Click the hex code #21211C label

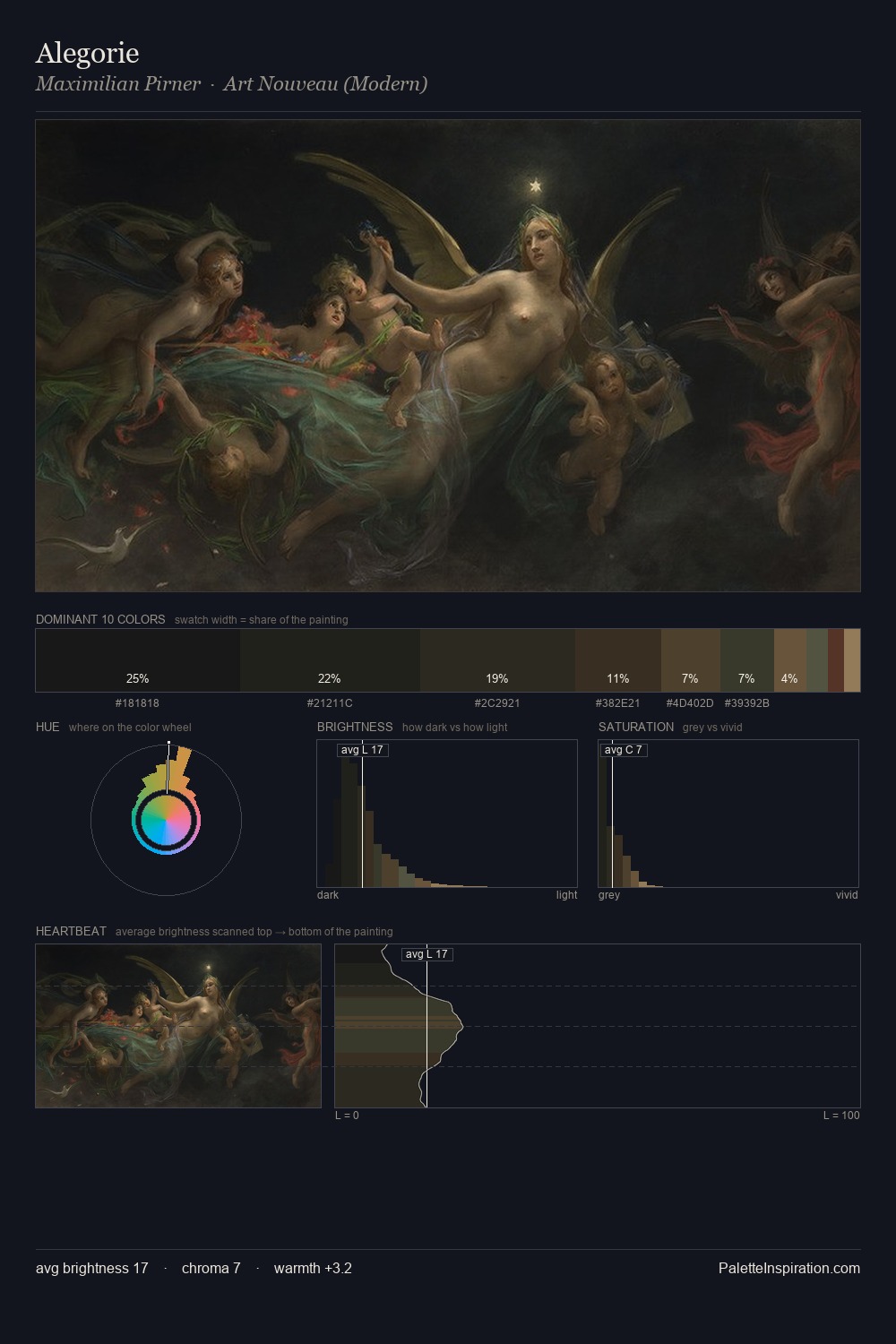(x=330, y=703)
